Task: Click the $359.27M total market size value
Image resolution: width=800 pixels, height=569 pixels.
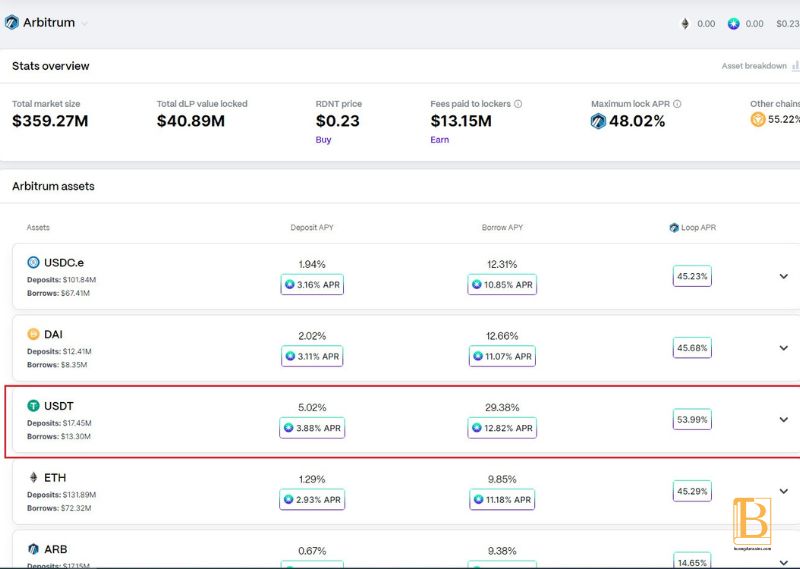Action: [50, 121]
